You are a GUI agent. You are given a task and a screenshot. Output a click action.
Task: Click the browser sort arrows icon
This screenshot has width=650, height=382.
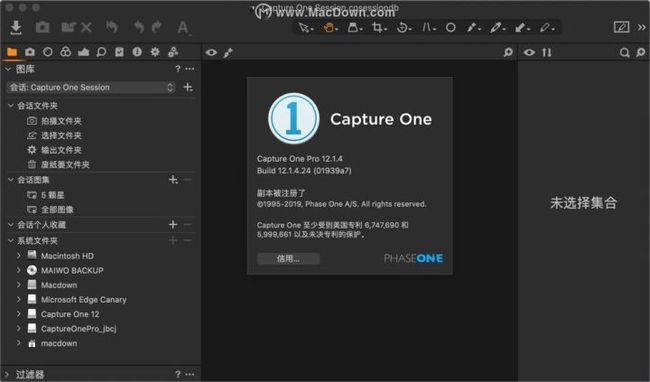point(547,53)
